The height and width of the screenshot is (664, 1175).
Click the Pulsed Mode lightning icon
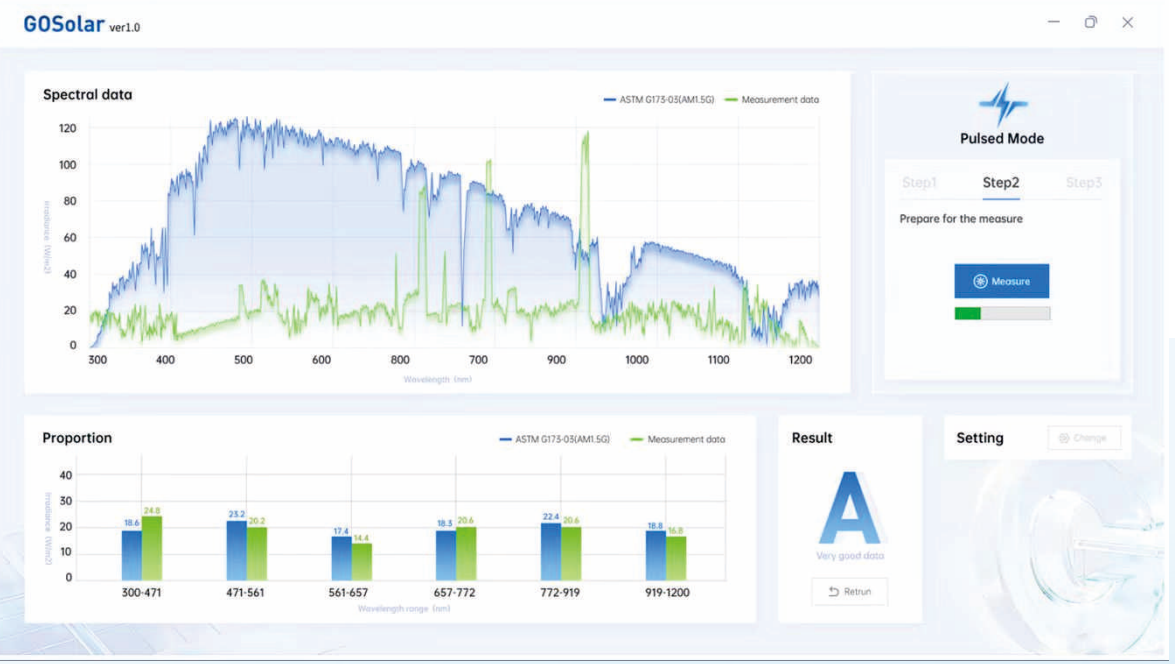[x=1002, y=104]
